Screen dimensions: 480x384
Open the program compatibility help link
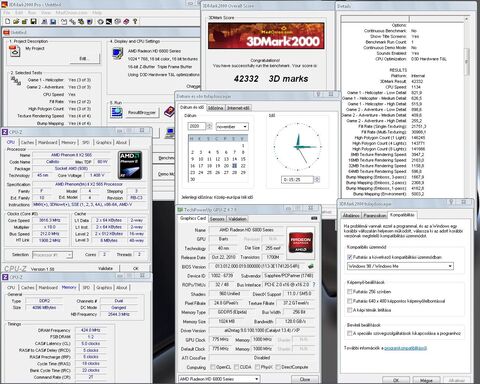click(405, 348)
